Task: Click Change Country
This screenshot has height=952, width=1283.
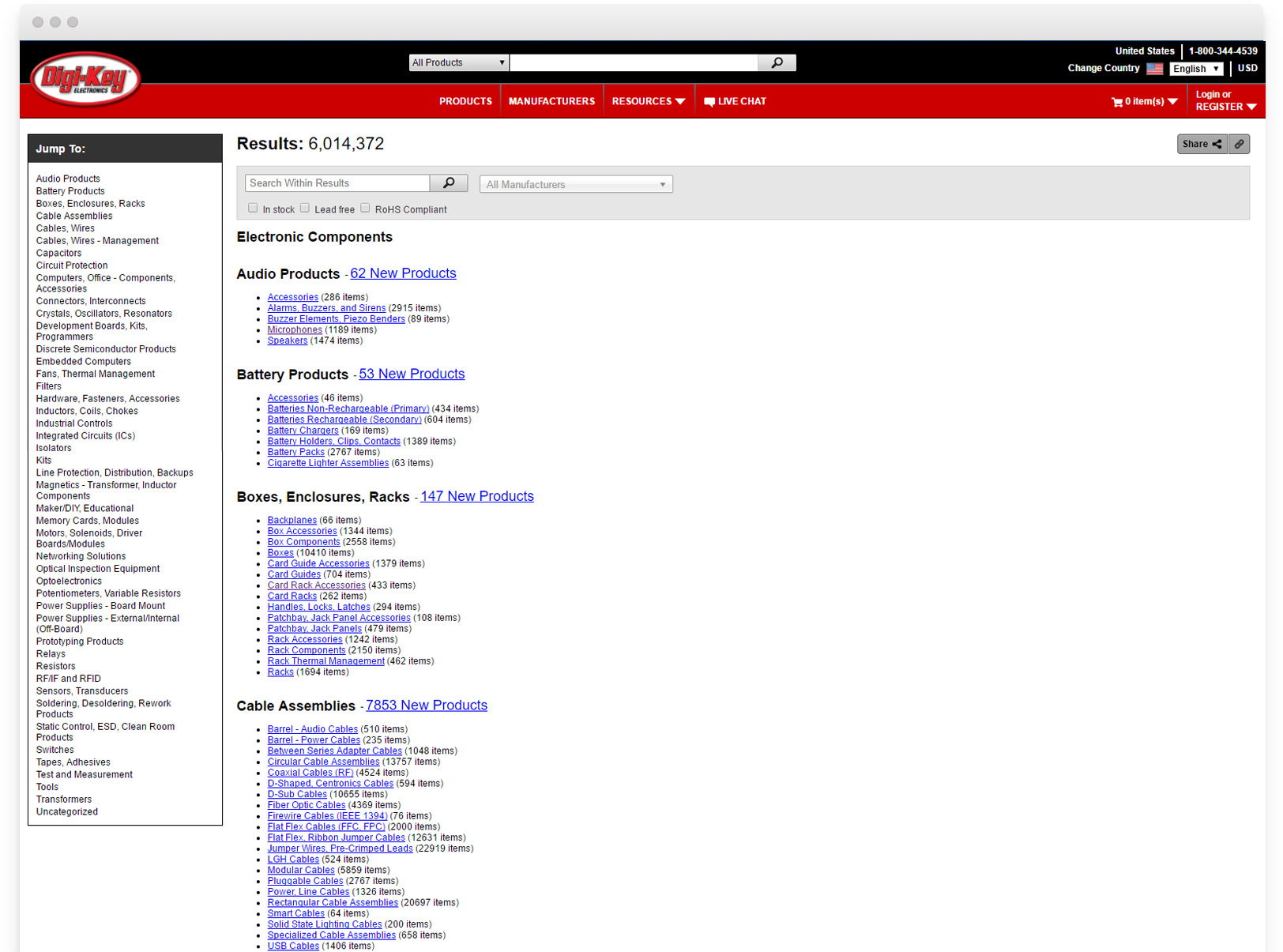Action: pos(1103,68)
